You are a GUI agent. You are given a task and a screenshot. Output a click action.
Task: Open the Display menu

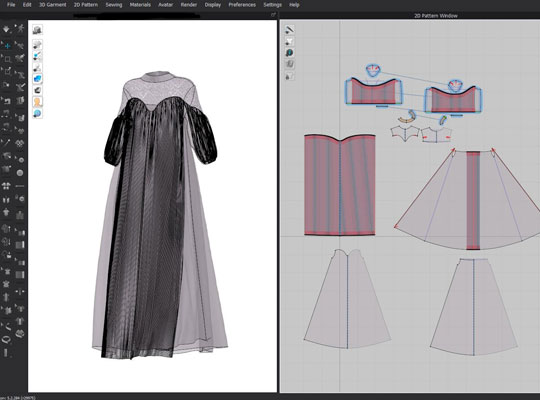click(x=213, y=5)
